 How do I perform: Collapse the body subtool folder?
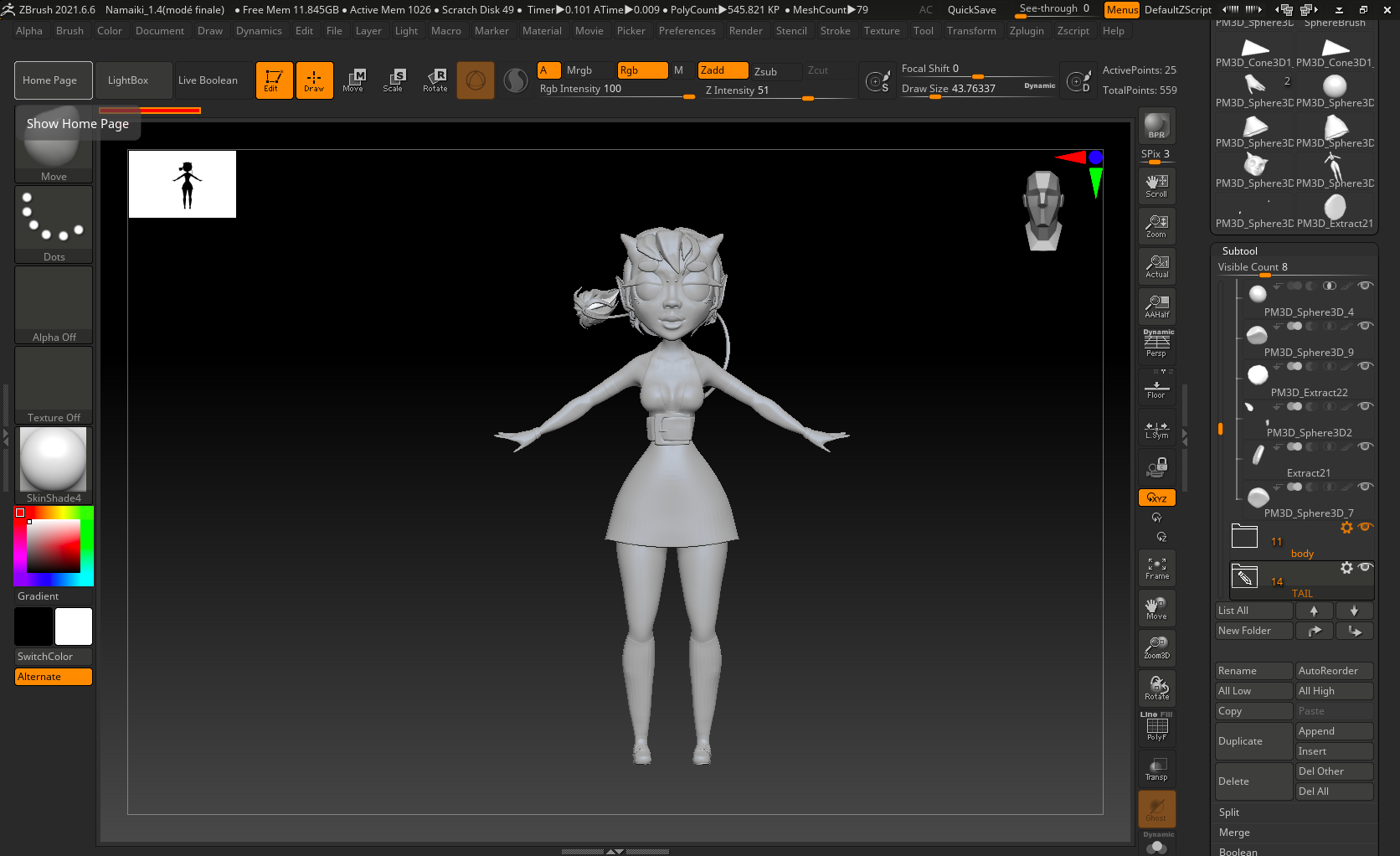click(1244, 537)
